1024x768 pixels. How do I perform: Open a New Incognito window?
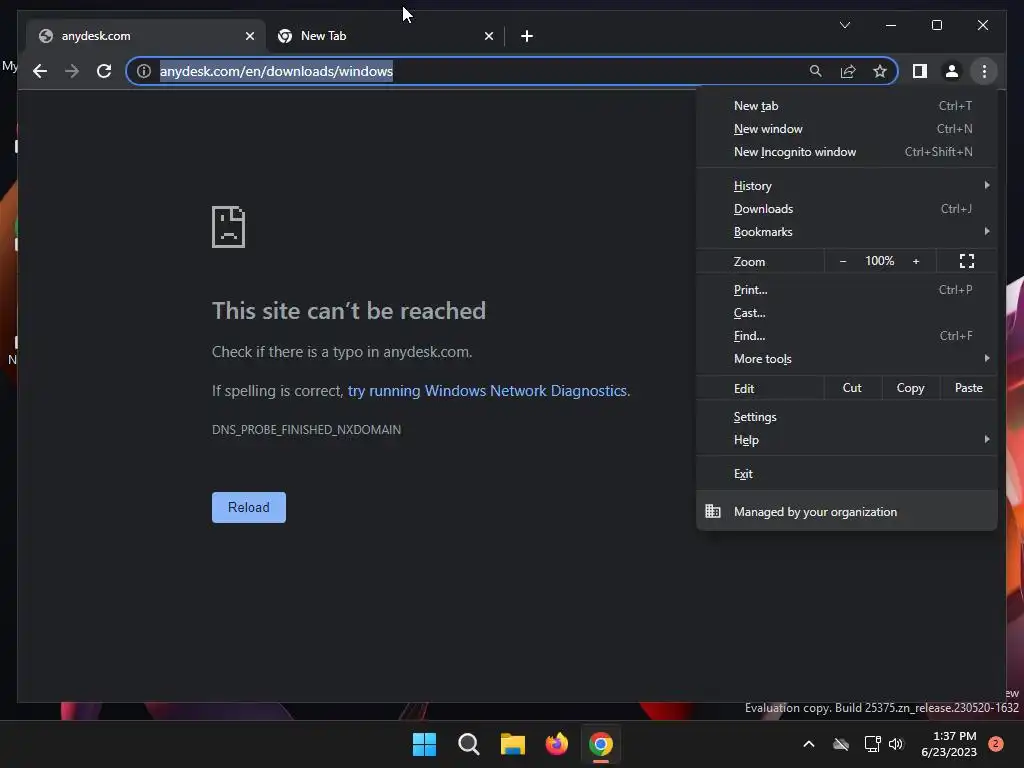point(846,152)
